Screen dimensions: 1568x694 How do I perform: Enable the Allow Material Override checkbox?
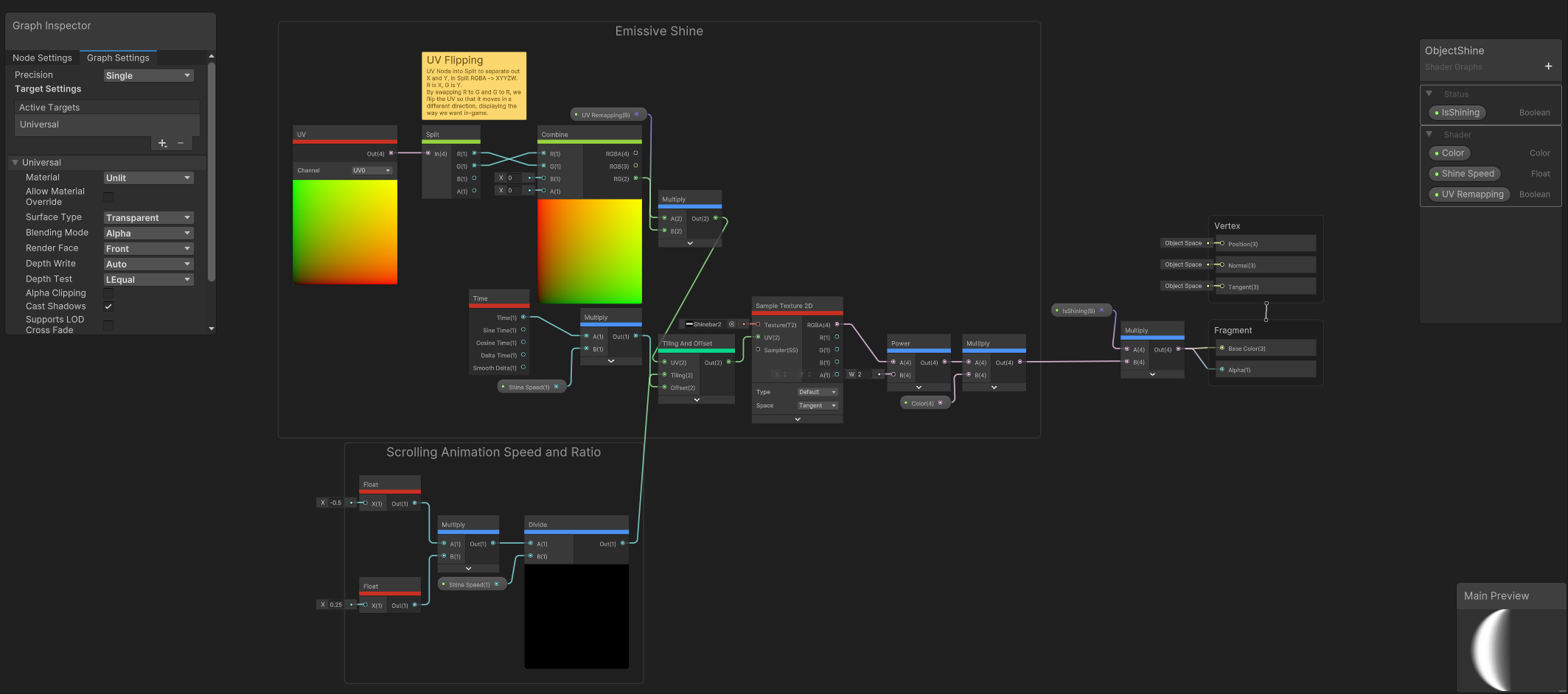(108, 197)
